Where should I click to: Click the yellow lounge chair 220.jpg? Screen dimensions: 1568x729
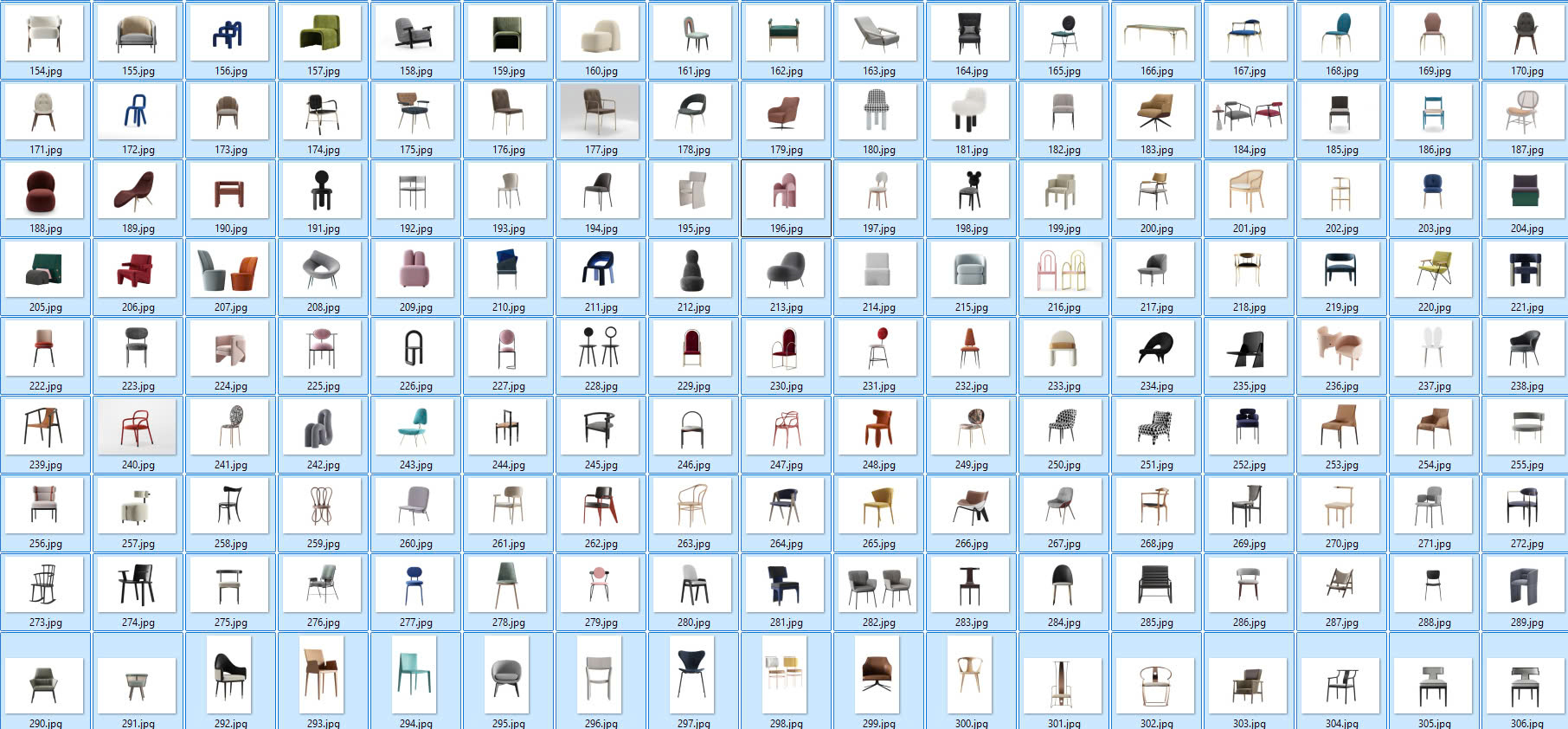coord(1434,269)
